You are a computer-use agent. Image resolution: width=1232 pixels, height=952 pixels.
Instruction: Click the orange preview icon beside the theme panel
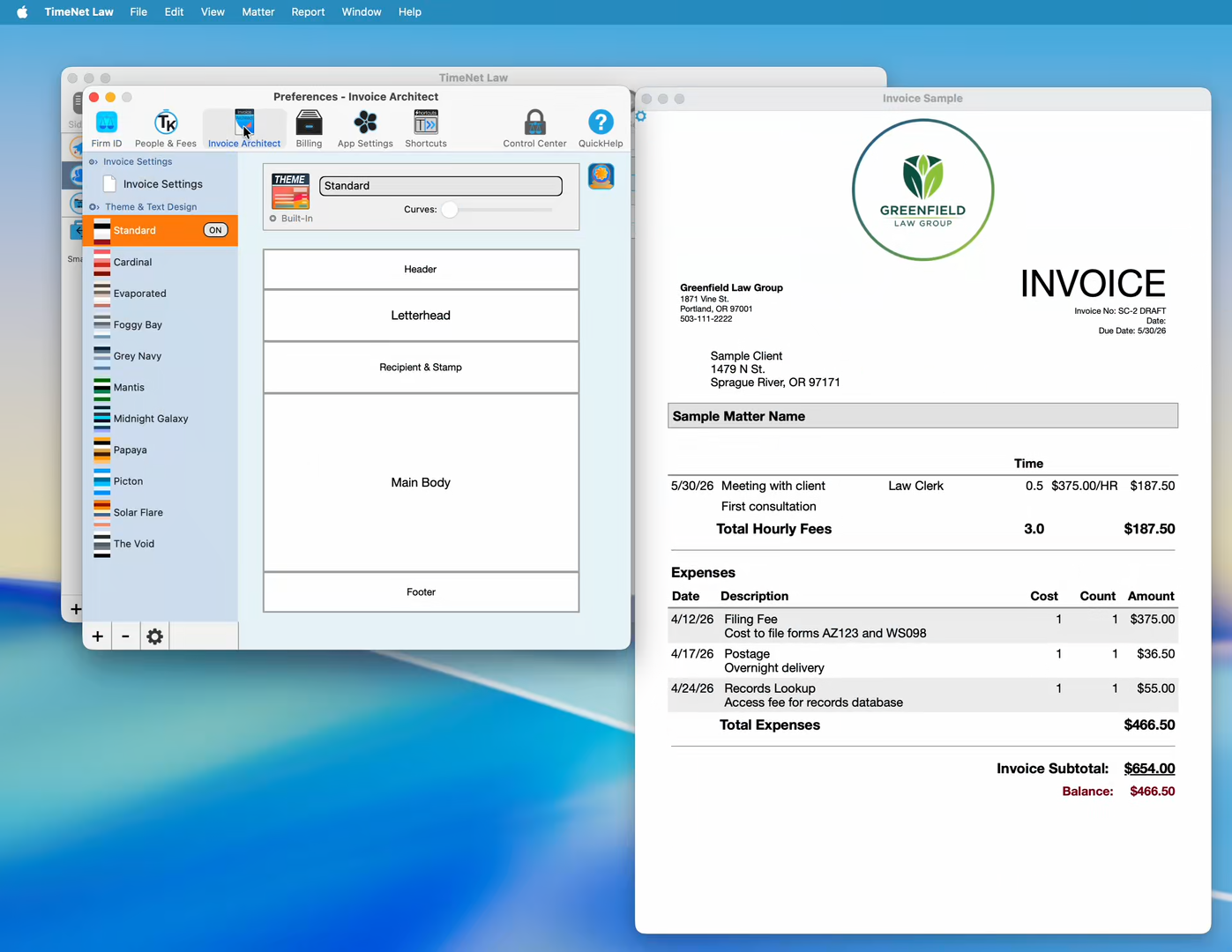click(x=601, y=176)
